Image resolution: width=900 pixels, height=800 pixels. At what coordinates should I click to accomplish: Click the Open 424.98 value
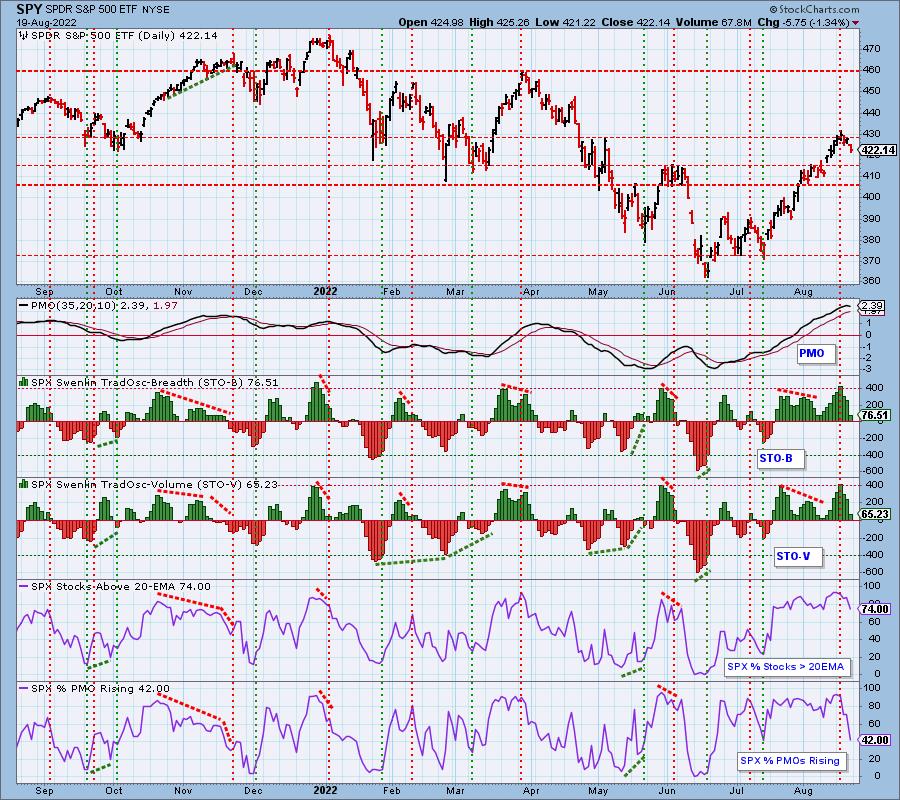tap(431, 22)
